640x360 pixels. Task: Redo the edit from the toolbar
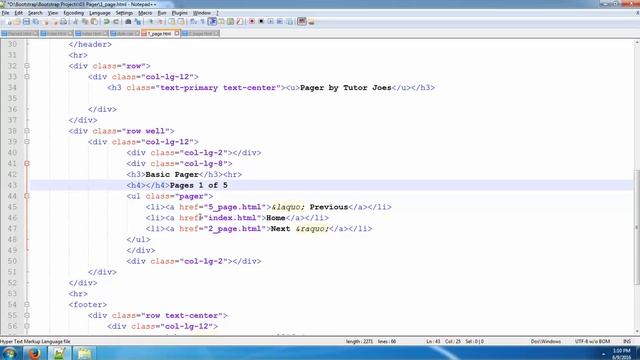point(116,22)
